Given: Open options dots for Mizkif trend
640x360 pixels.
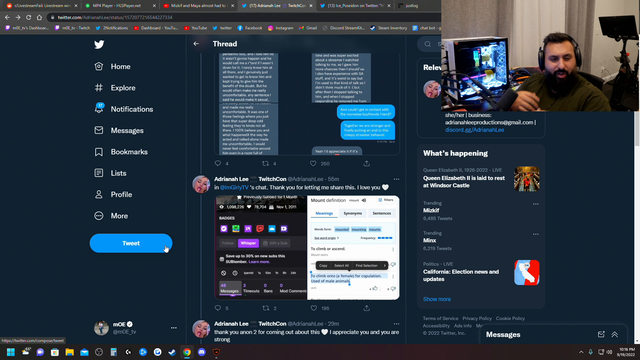Looking at the screenshot, I should pyautogui.click(x=536, y=204).
